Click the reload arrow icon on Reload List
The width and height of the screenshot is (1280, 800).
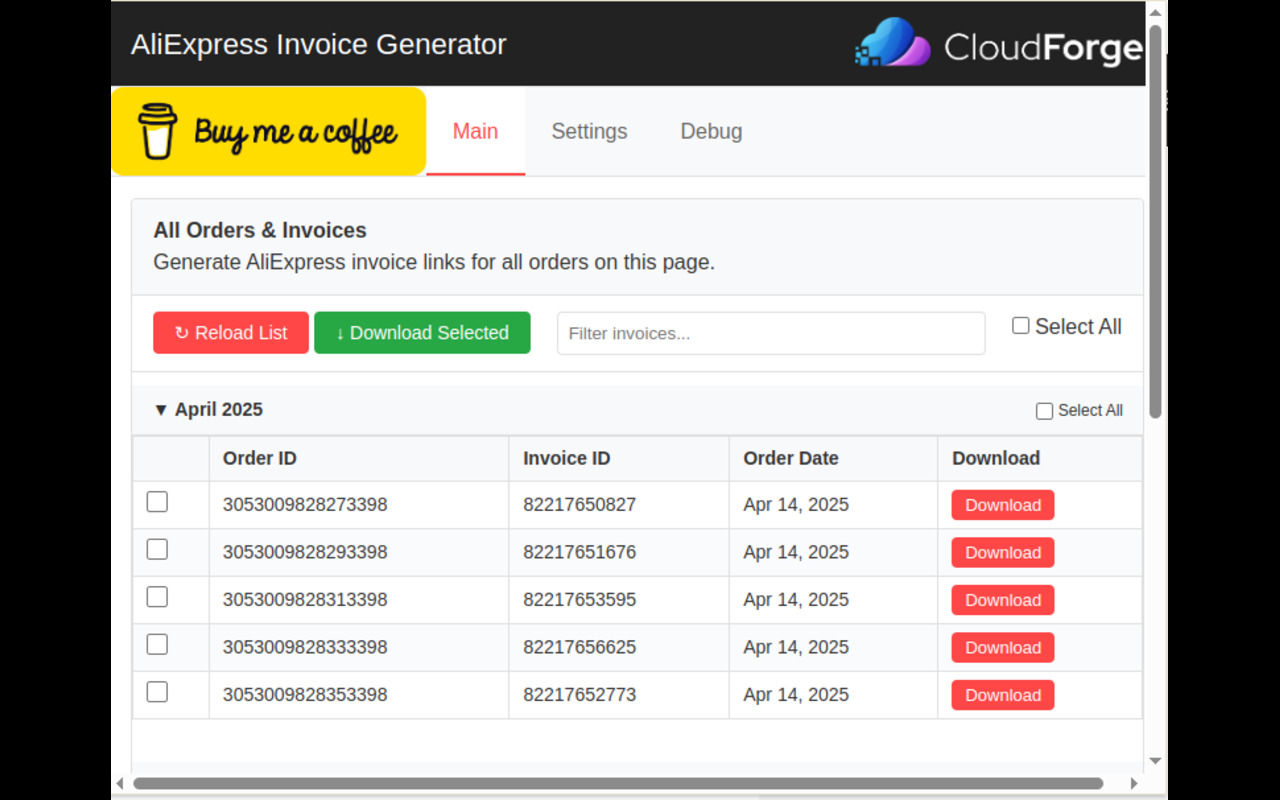179,332
